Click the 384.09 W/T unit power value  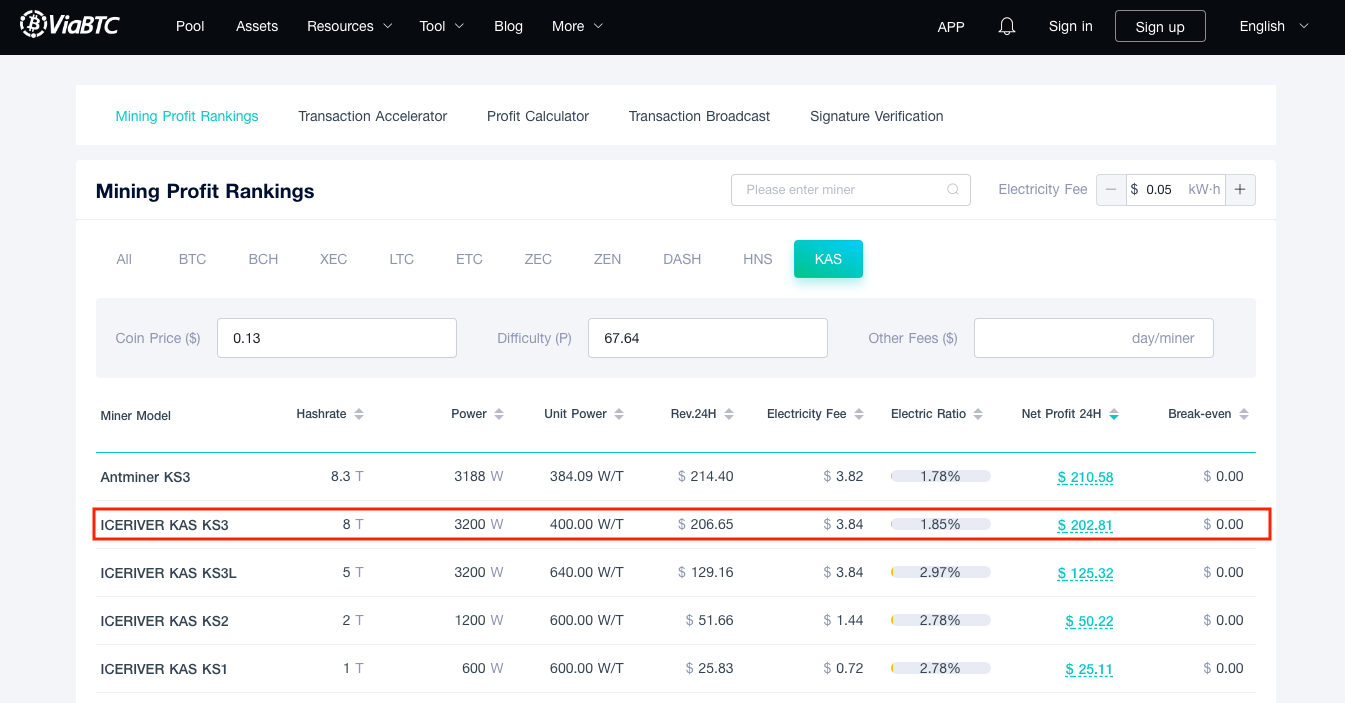[x=587, y=477]
